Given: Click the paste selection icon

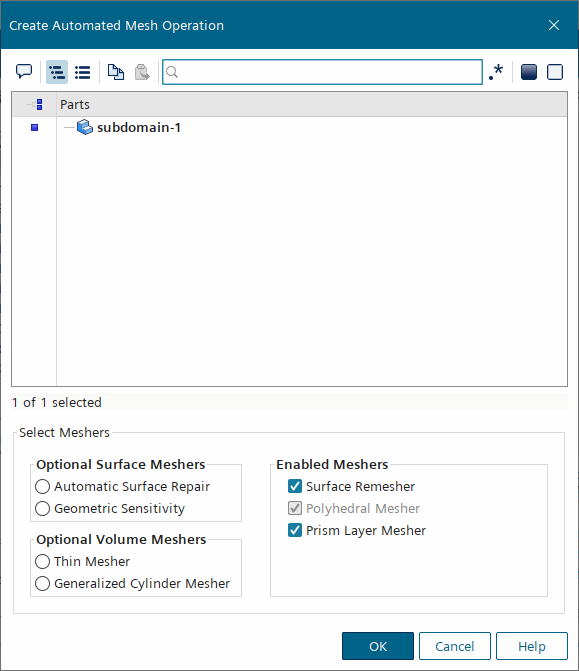Looking at the screenshot, I should tap(142, 72).
